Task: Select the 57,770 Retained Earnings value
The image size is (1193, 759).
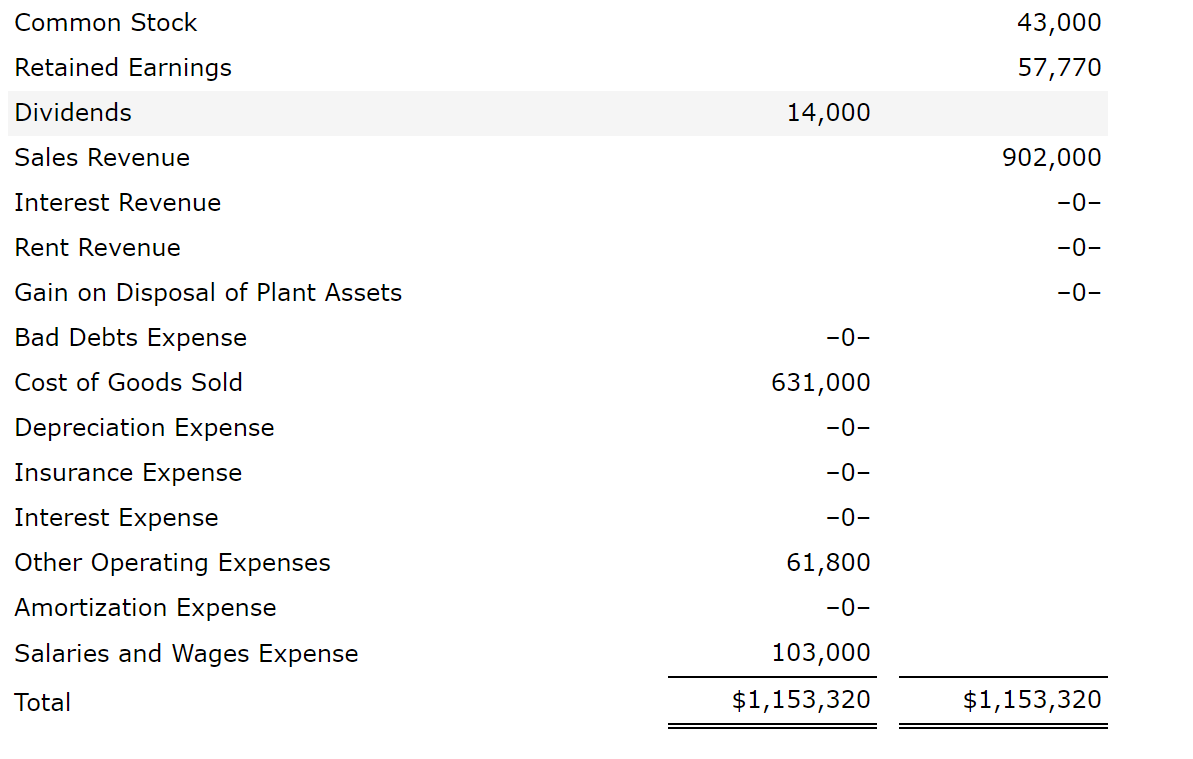Action: click(x=1059, y=68)
